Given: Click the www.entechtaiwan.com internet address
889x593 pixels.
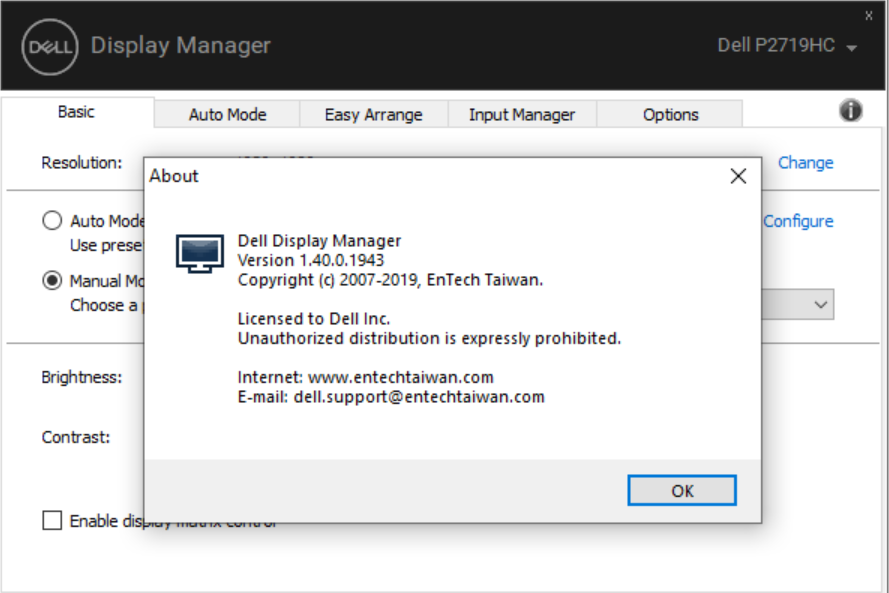Looking at the screenshot, I should 400,377.
